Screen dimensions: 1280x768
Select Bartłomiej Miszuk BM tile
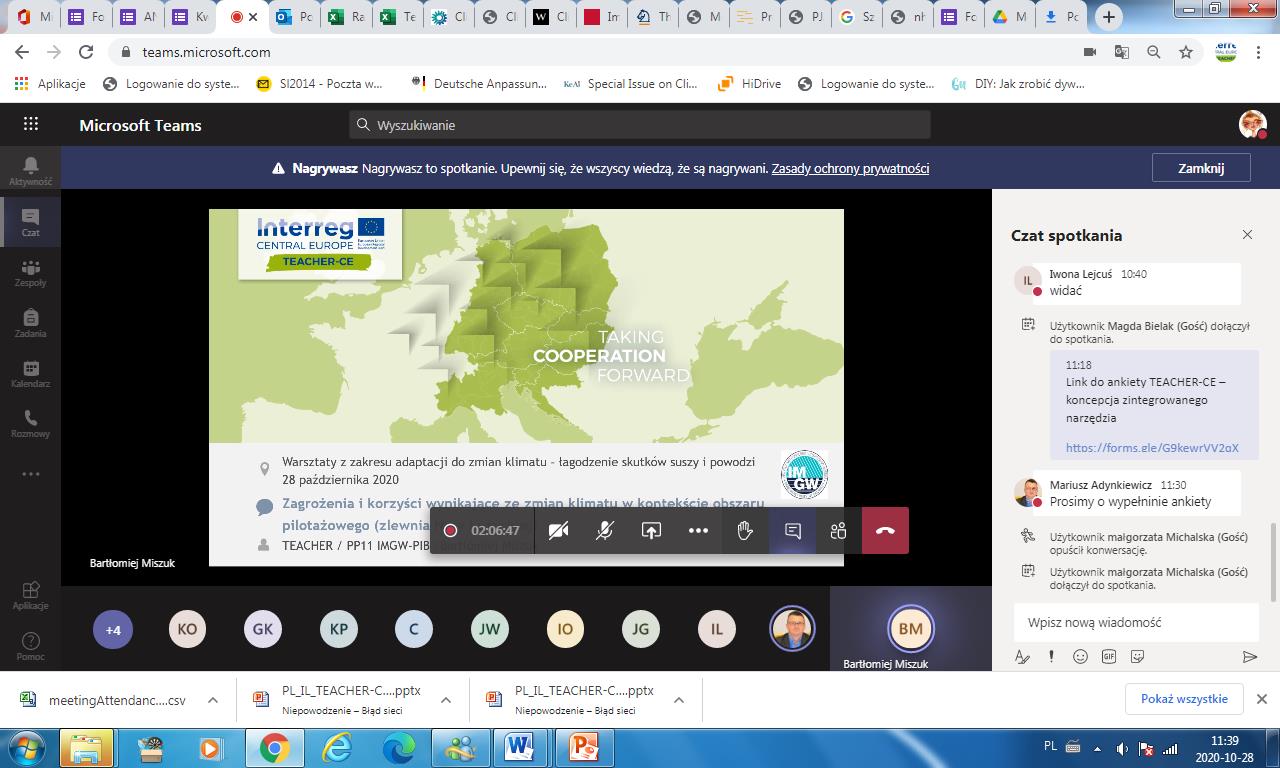(910, 628)
